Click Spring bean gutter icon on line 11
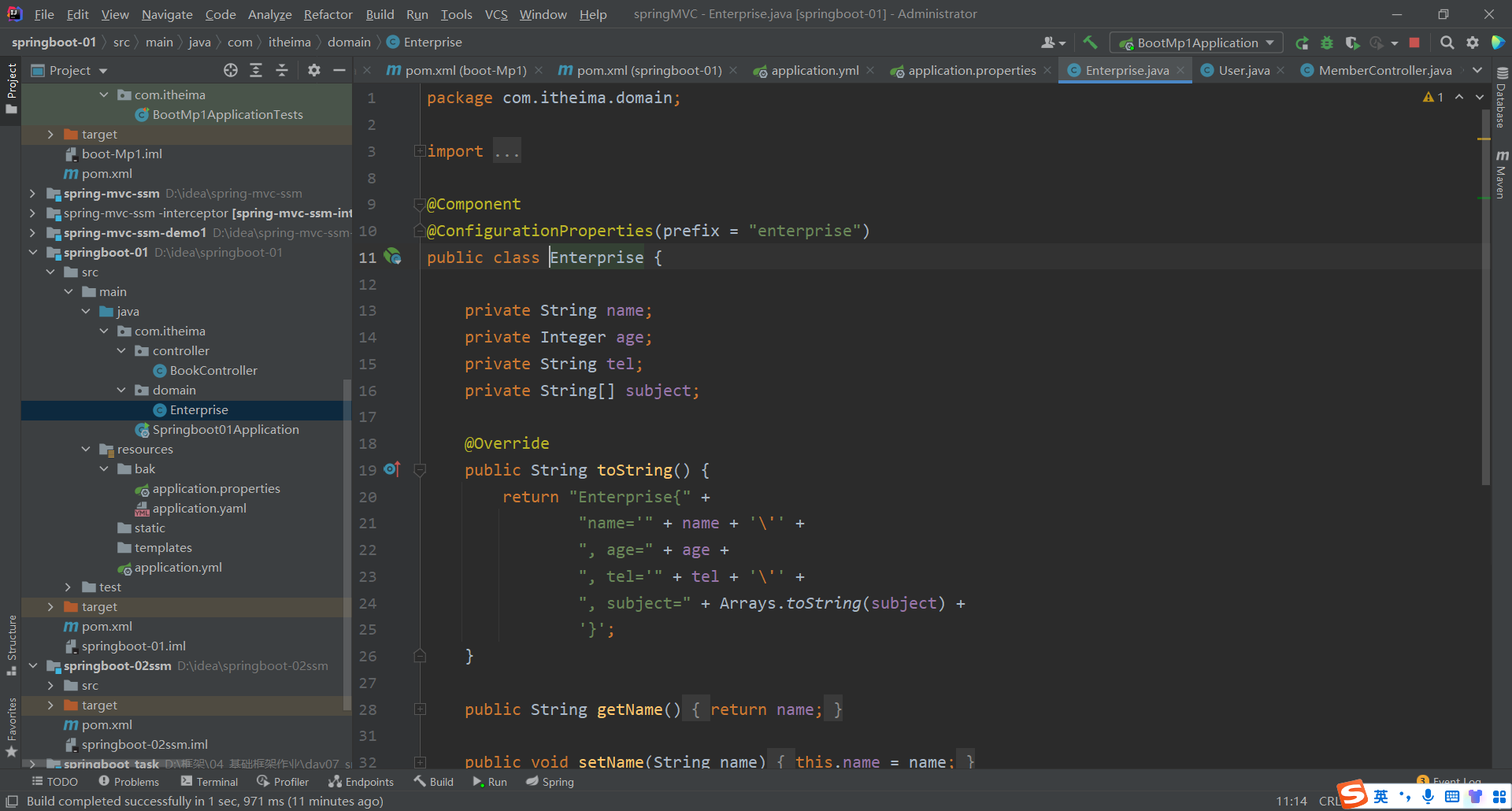This screenshot has height=811, width=1512. point(392,257)
